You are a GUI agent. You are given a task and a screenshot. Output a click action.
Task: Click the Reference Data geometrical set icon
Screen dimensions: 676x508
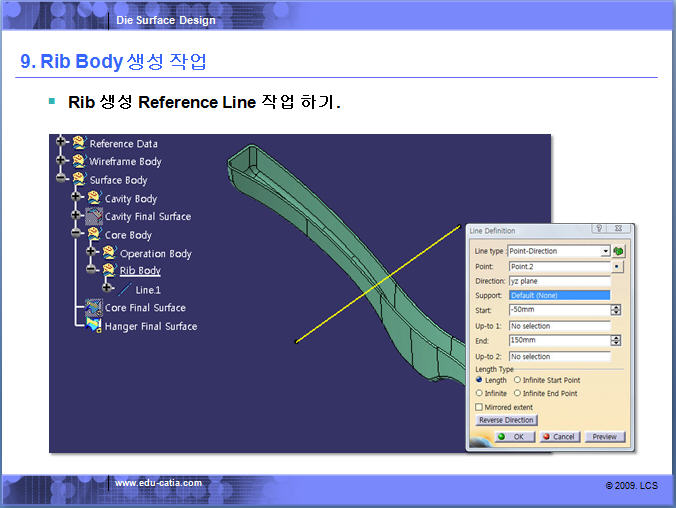tap(78, 143)
